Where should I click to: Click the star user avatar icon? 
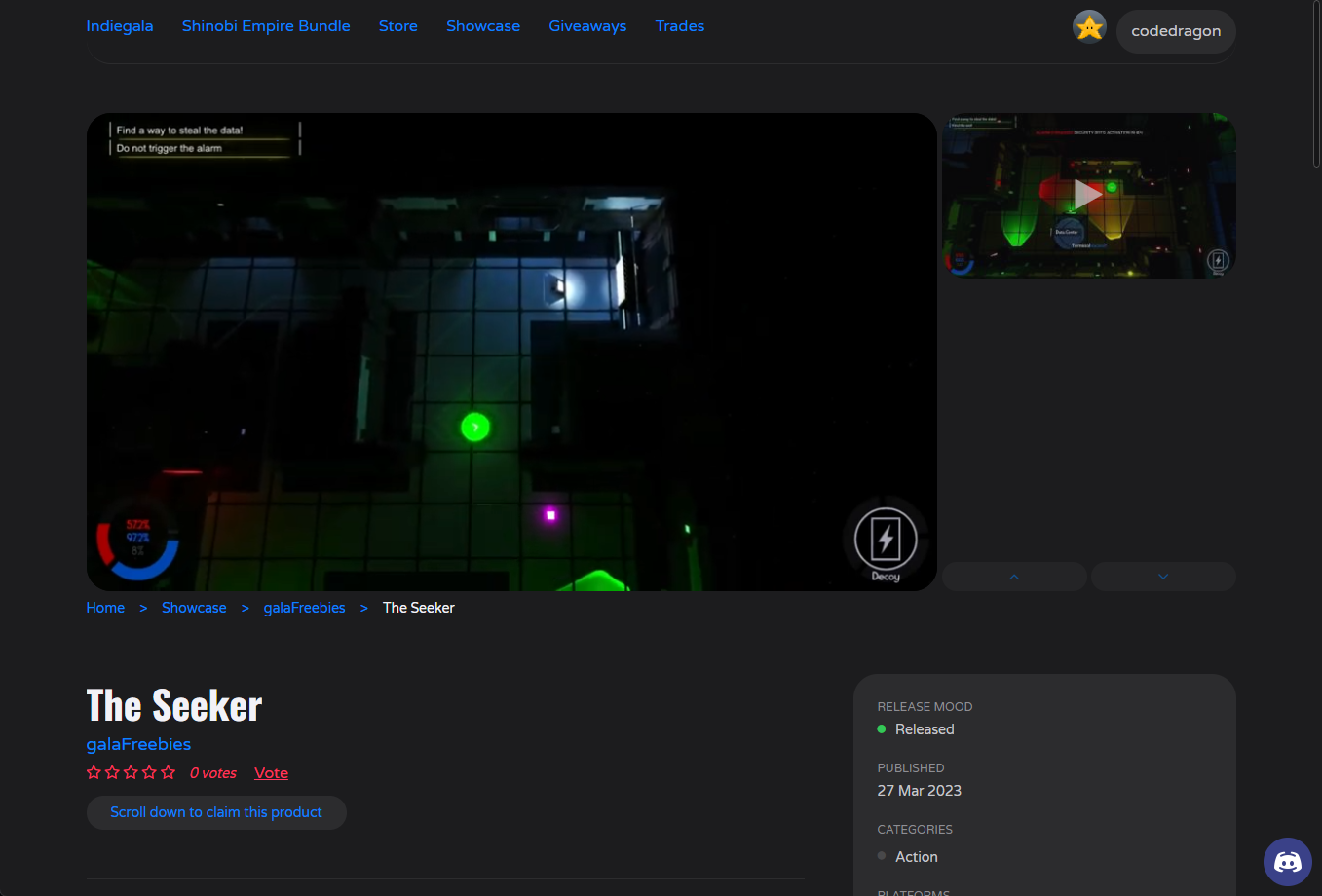pyautogui.click(x=1089, y=27)
